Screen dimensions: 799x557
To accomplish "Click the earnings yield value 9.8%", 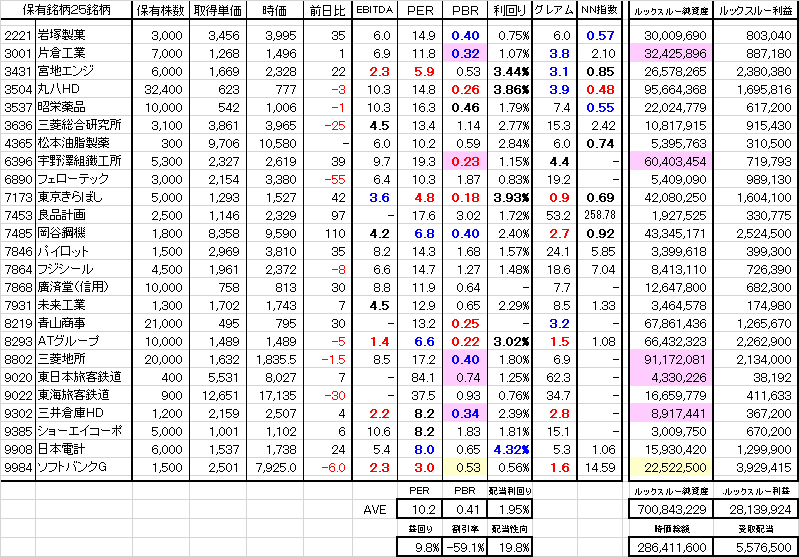I will coord(419,547).
